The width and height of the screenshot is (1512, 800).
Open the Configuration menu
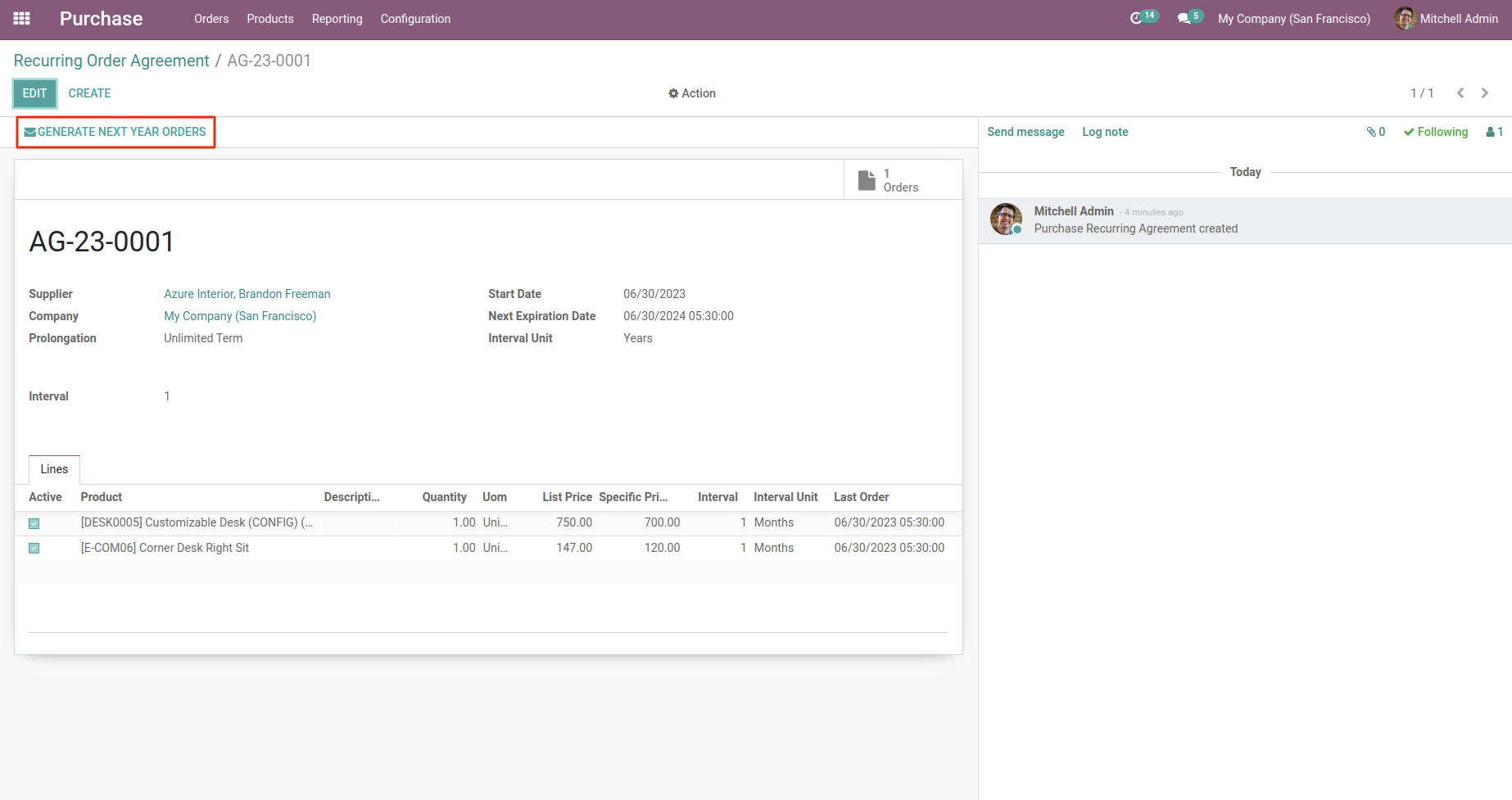click(x=415, y=19)
